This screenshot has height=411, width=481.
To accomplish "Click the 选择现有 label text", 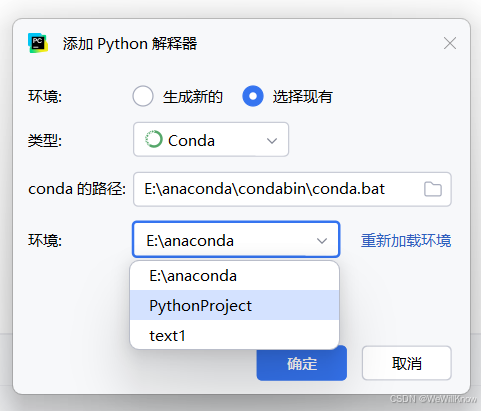I will click(x=302, y=97).
